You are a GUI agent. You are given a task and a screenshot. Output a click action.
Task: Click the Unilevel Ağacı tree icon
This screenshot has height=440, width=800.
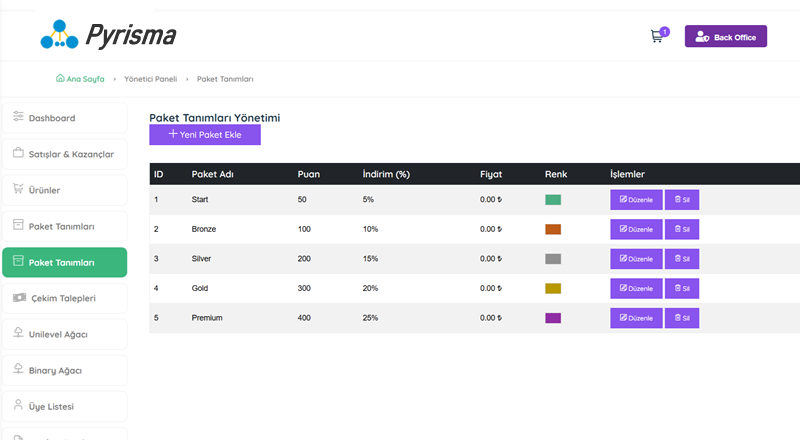point(18,334)
